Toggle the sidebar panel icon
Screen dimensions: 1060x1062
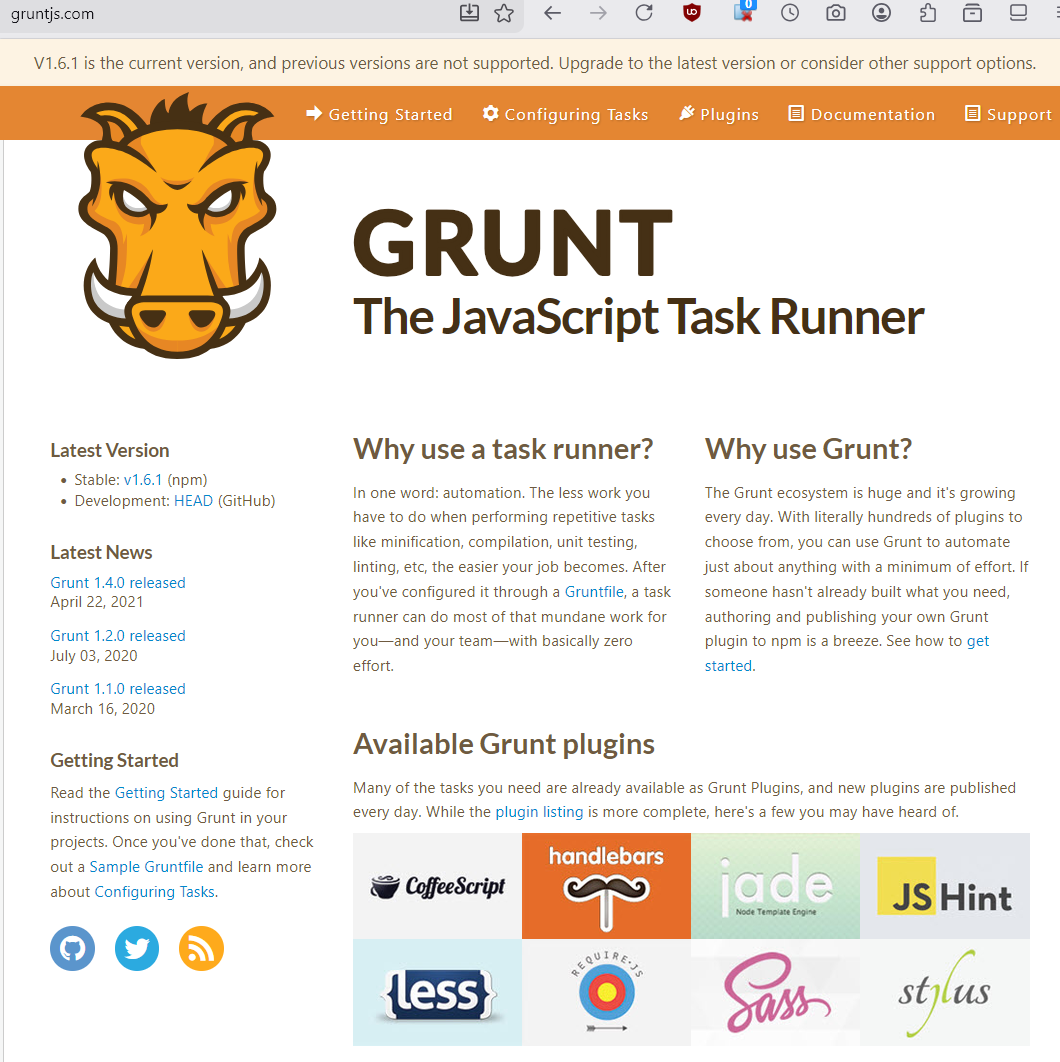pos(1018,13)
